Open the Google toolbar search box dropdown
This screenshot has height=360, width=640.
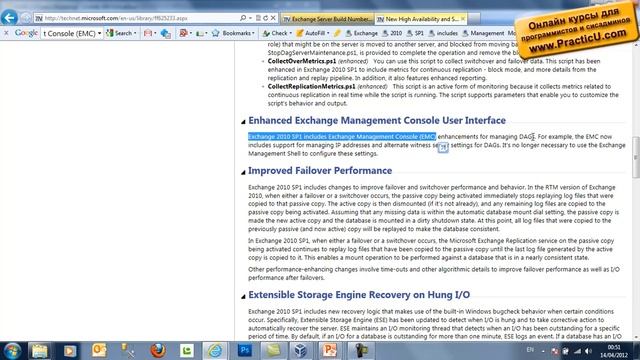point(99,33)
